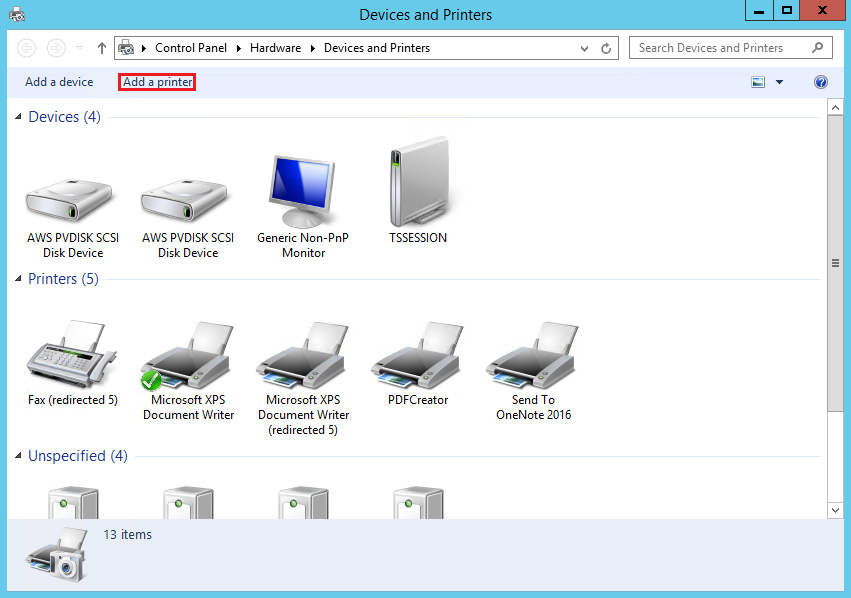Click Add a printer
The height and width of the screenshot is (598, 851).
[x=157, y=82]
